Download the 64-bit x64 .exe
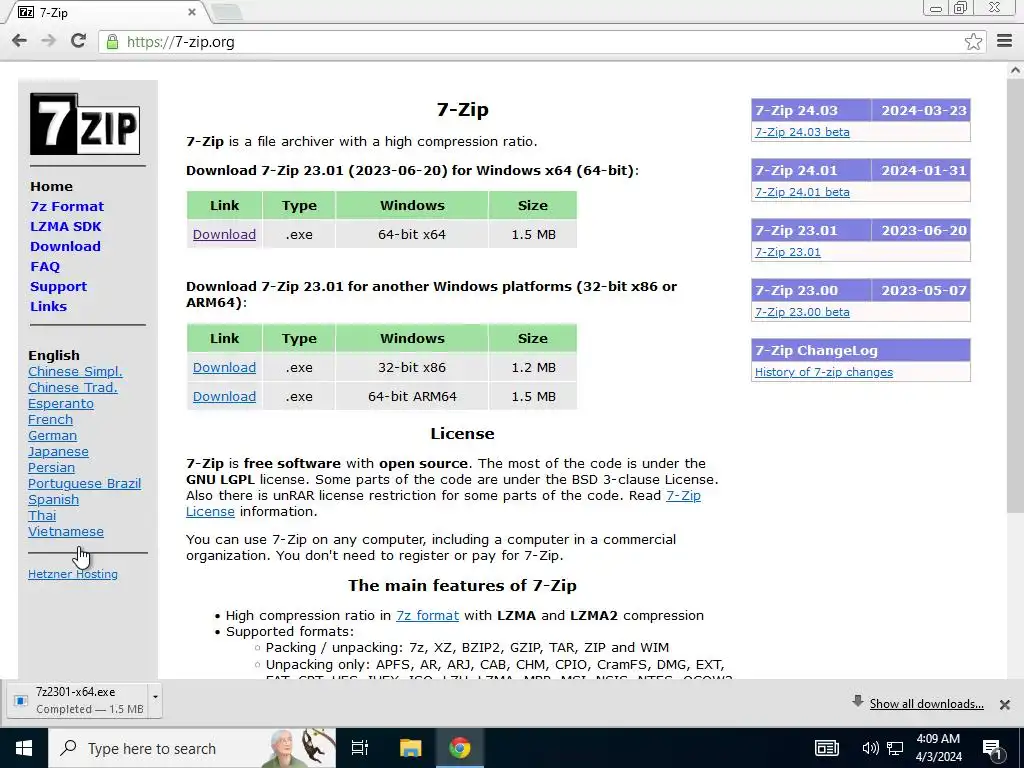Screen dimensions: 1024x768 [x=224, y=234]
